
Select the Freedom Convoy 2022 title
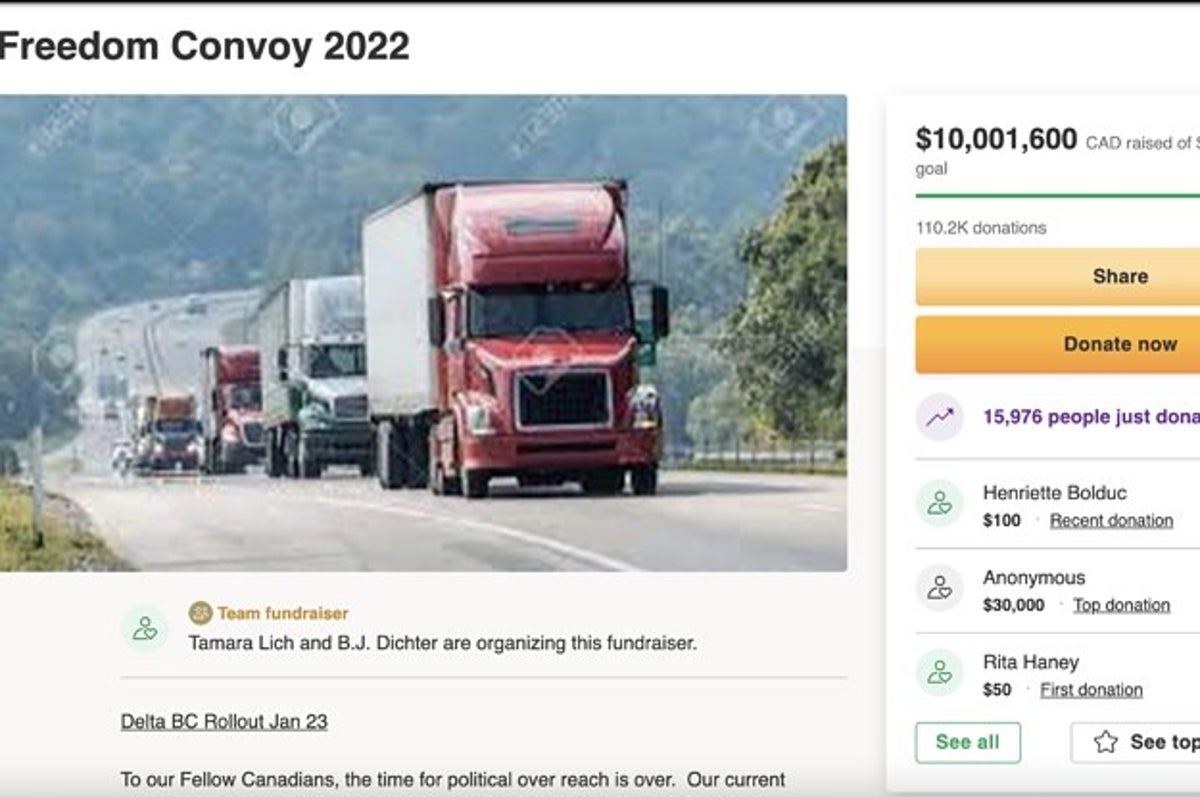click(205, 45)
